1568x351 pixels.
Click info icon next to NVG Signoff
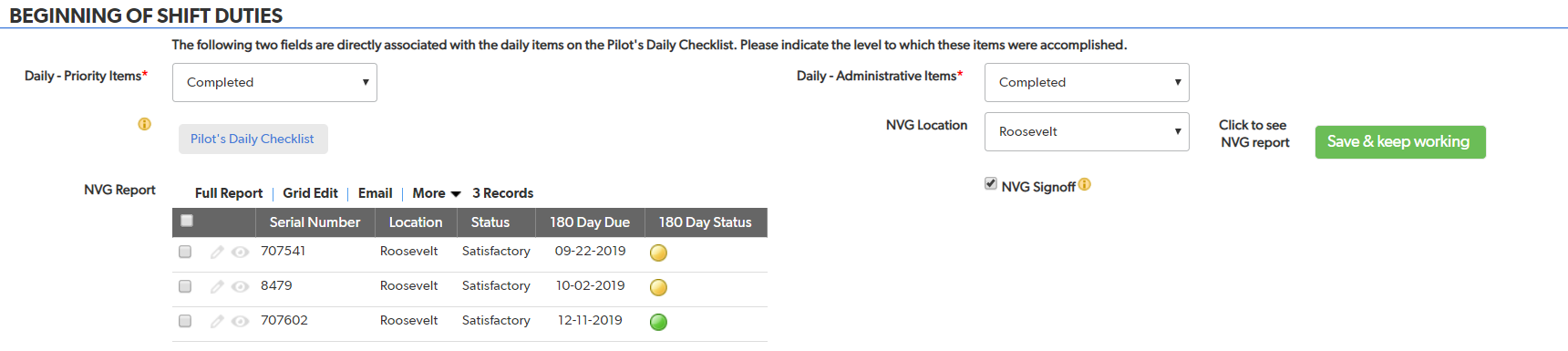click(1085, 184)
